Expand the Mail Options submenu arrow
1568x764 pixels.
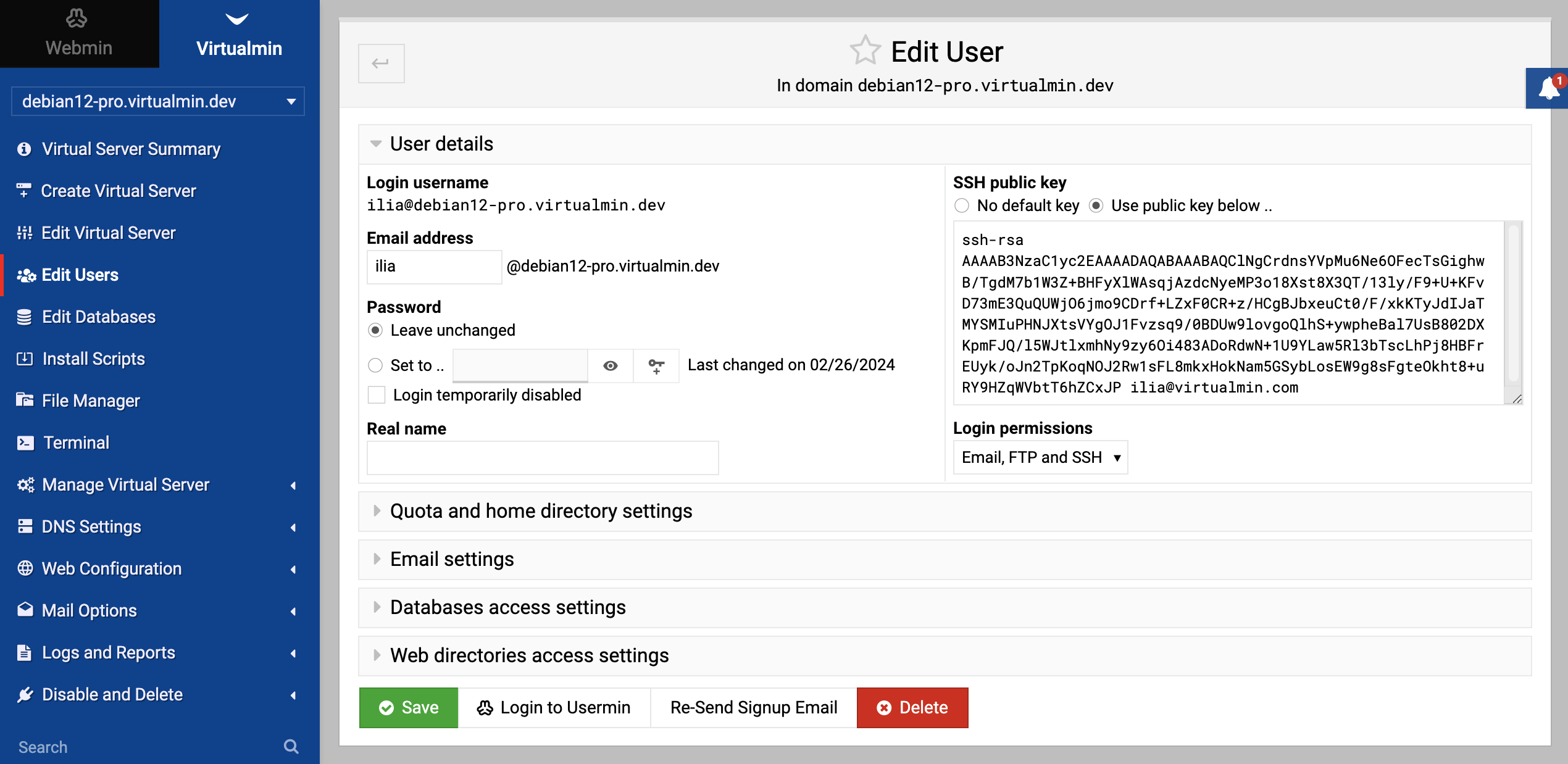[x=294, y=612]
